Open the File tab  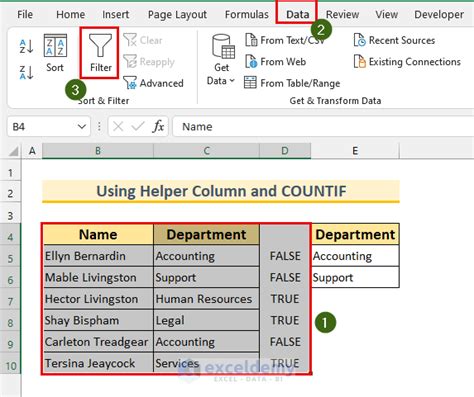pos(25,15)
